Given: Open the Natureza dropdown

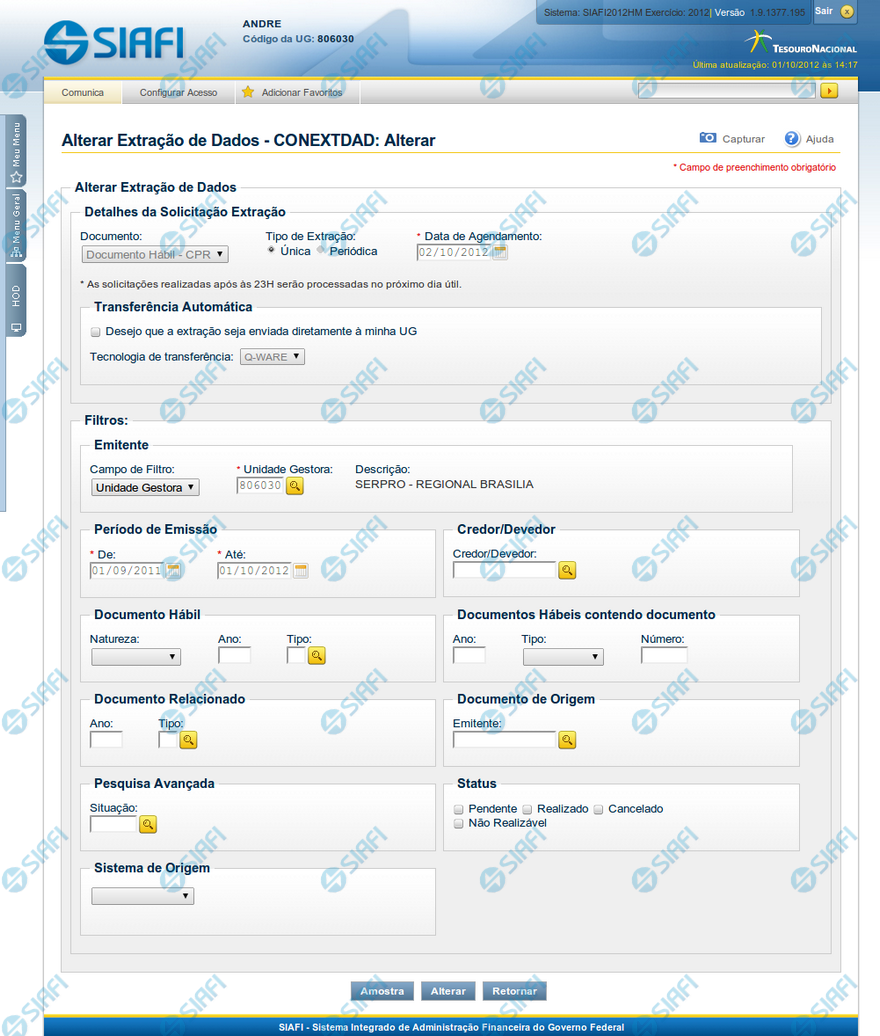Looking at the screenshot, I should click(x=136, y=657).
